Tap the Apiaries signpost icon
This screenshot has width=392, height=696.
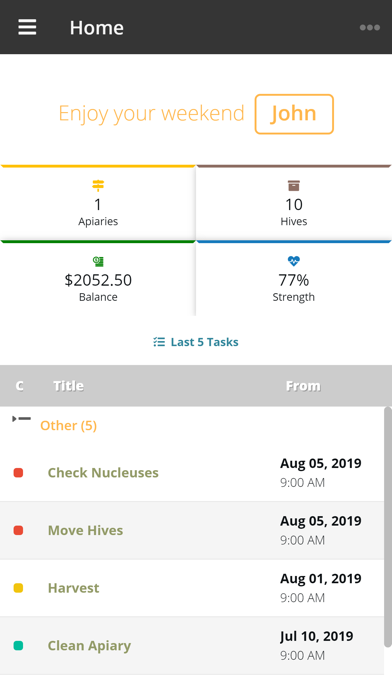pos(98,186)
